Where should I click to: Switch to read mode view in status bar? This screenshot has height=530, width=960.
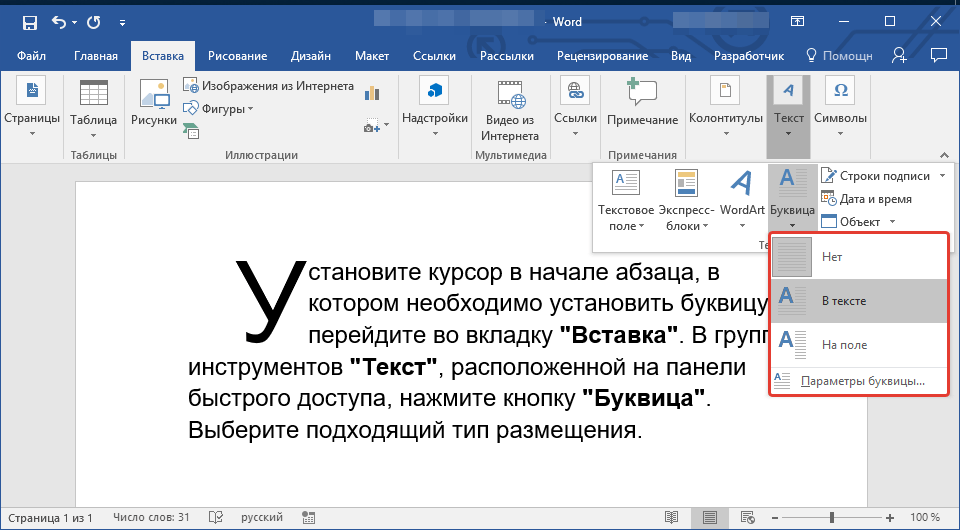point(671,518)
